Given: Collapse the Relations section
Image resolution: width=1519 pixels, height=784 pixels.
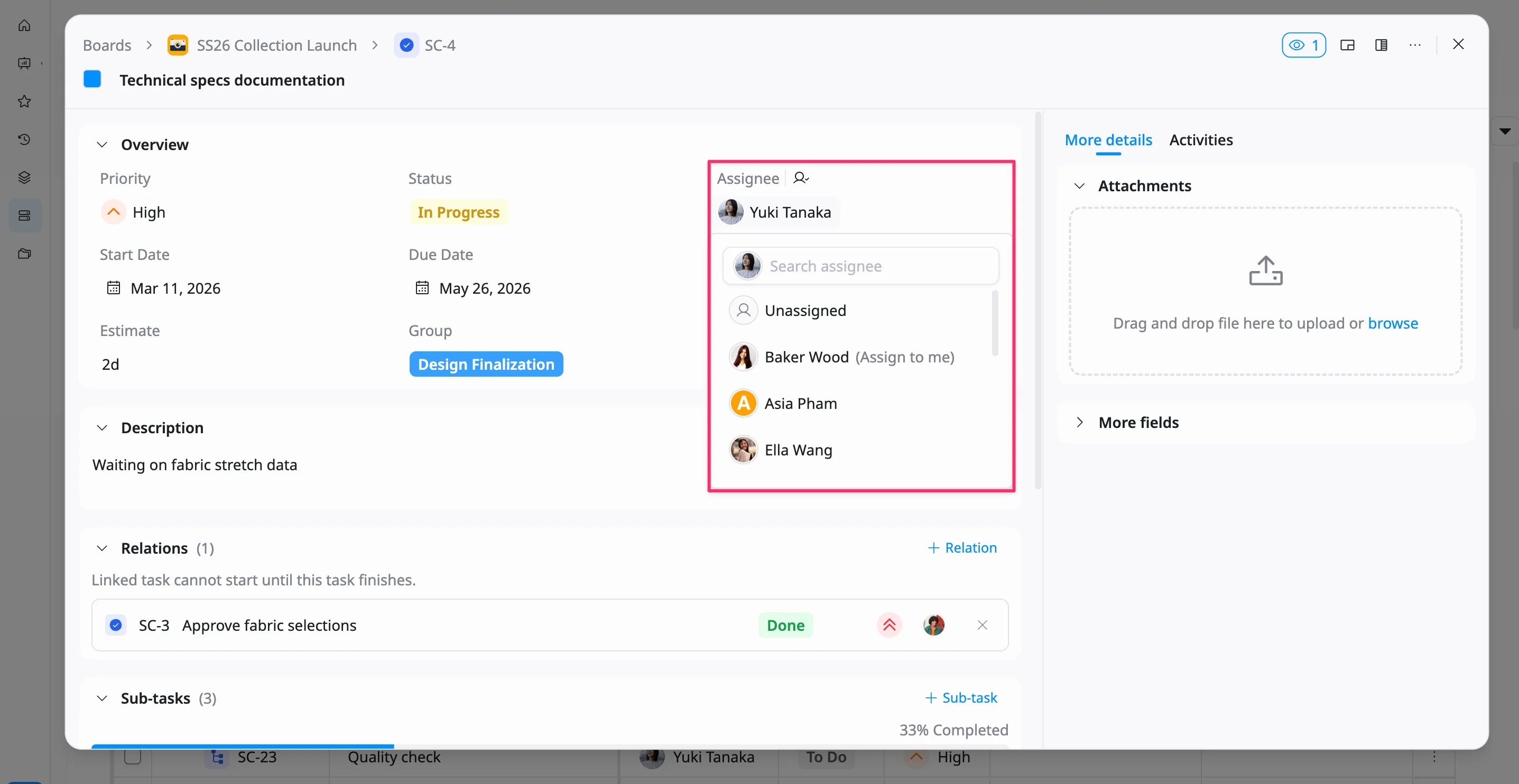Looking at the screenshot, I should (x=102, y=548).
